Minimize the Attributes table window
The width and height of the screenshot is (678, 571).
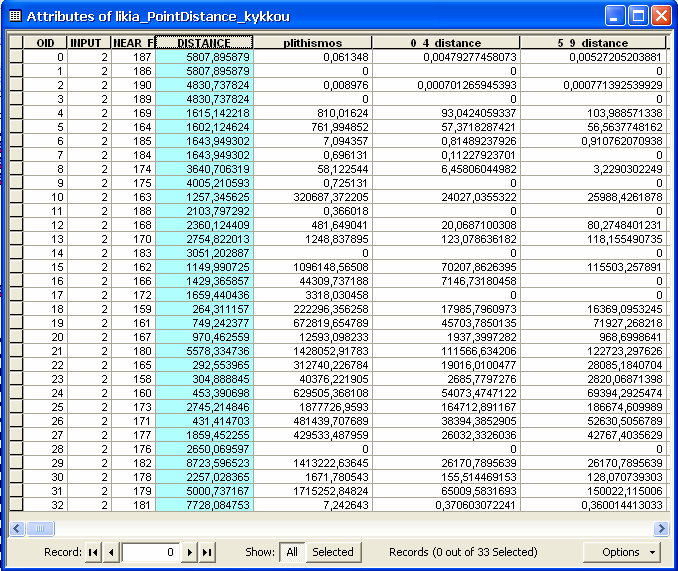[614, 16]
